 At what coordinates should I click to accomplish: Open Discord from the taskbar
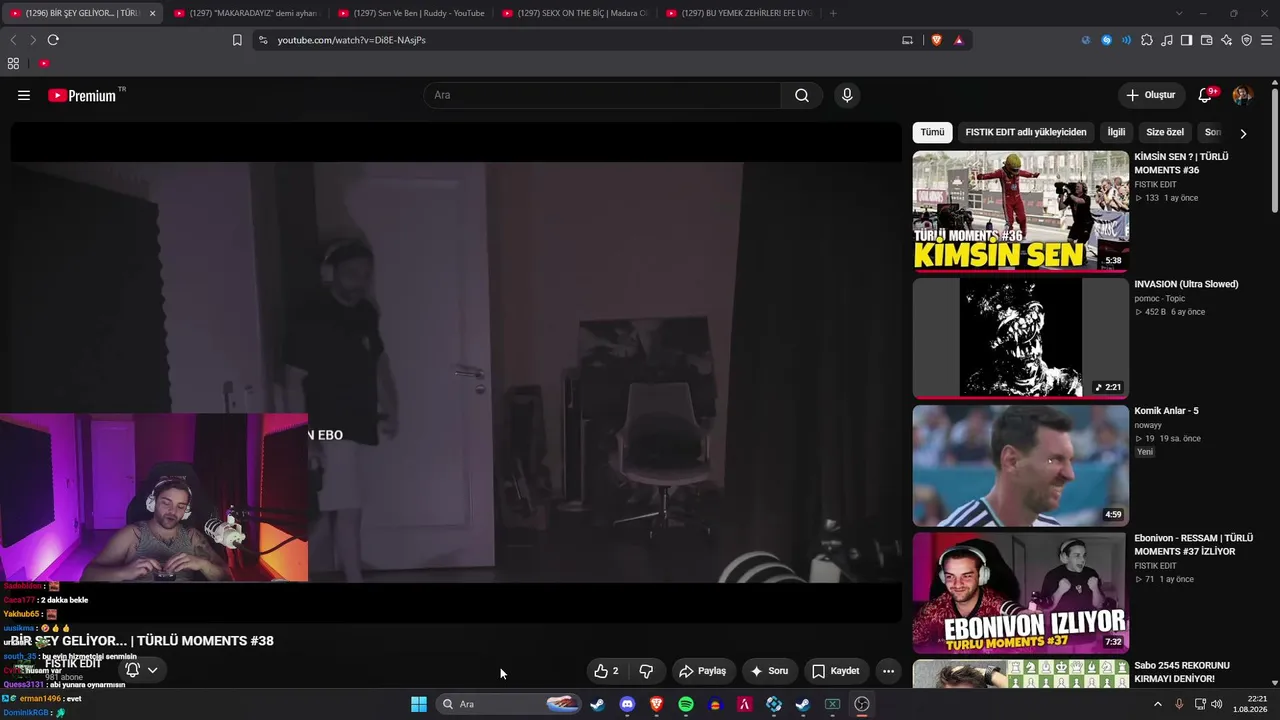coord(627,704)
